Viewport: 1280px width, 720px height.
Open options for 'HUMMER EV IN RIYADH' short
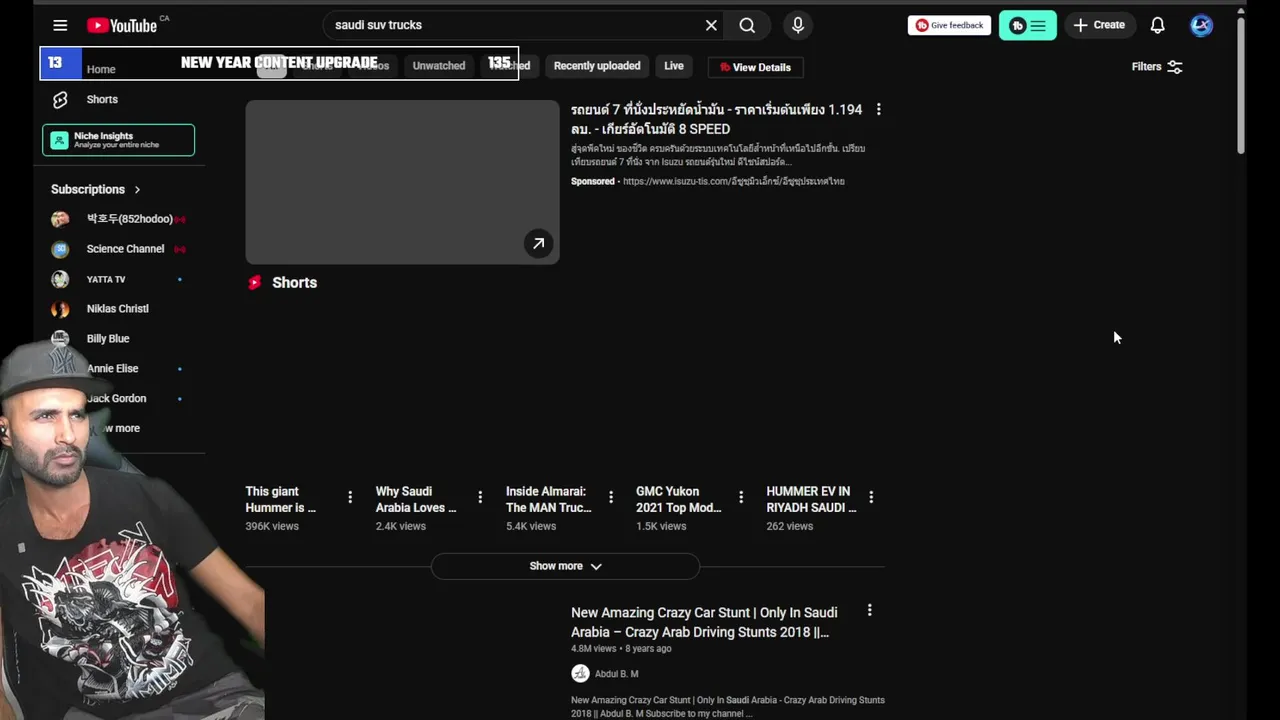(x=871, y=497)
